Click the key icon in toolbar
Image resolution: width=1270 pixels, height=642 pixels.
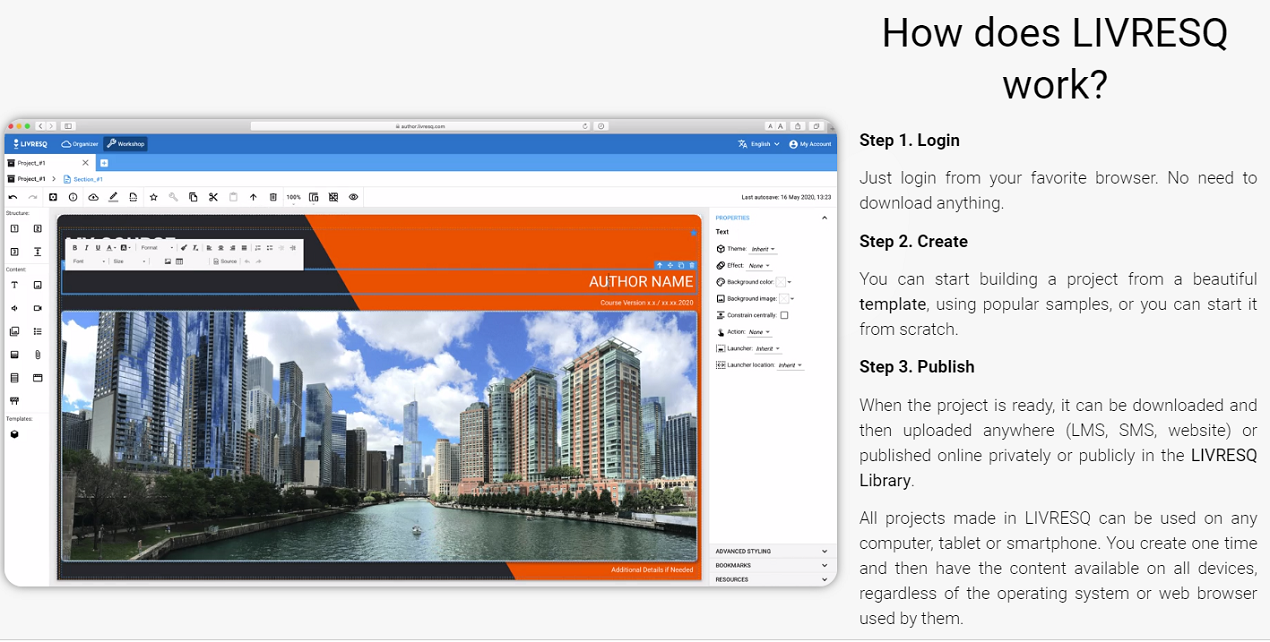(x=173, y=197)
